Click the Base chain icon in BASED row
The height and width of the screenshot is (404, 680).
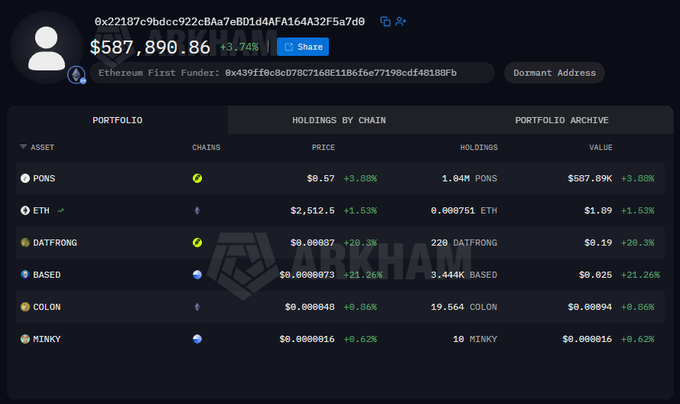coord(197,274)
